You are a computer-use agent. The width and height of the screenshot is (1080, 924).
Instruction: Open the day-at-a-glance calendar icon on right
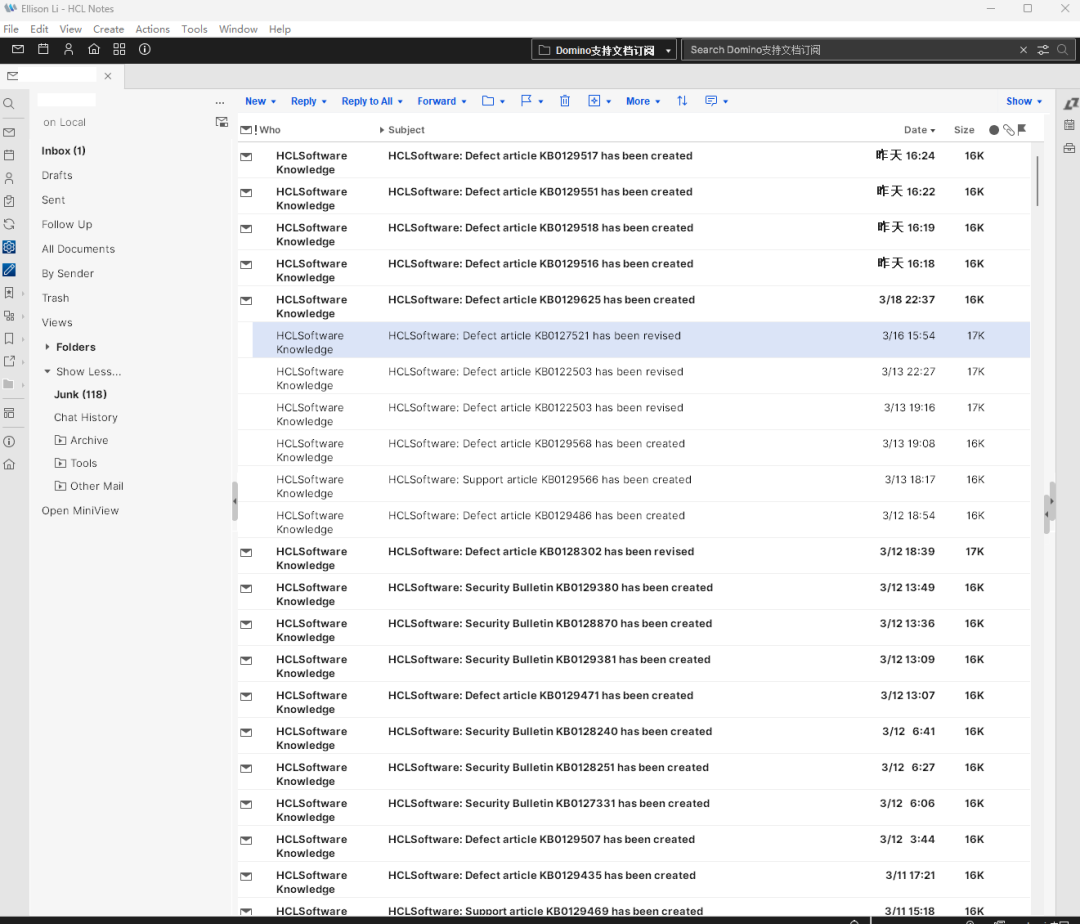coord(1069,125)
